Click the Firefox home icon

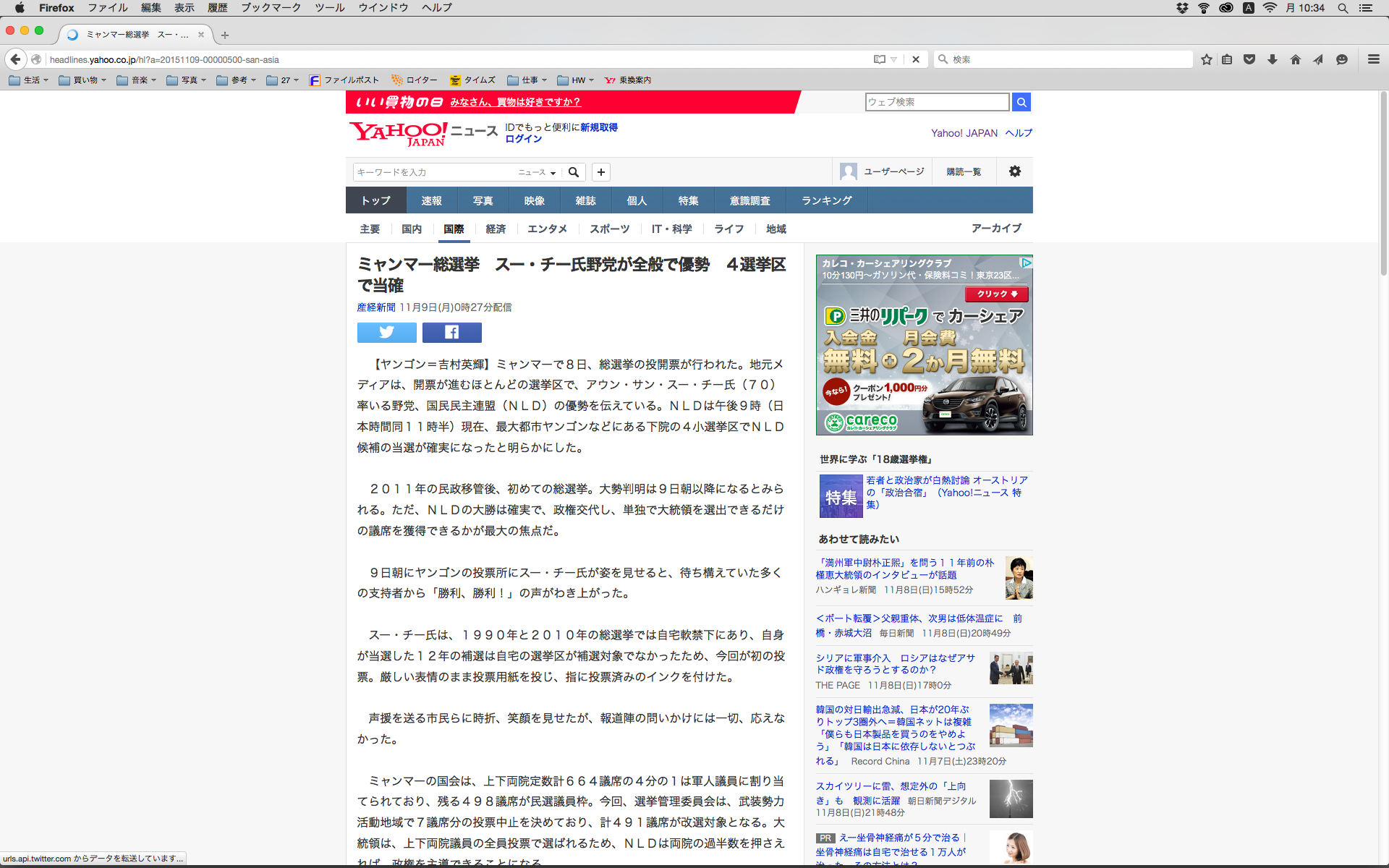click(1295, 59)
